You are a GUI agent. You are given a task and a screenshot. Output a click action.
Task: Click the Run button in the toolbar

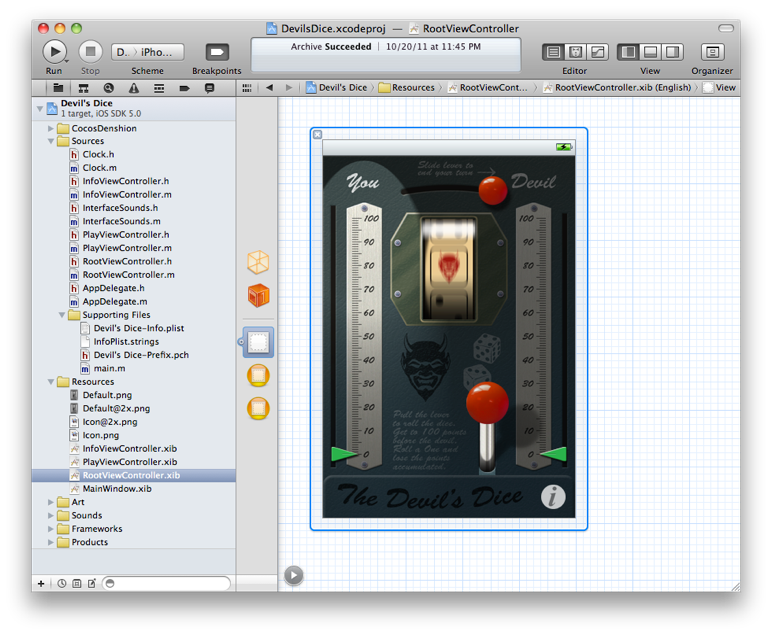[54, 51]
